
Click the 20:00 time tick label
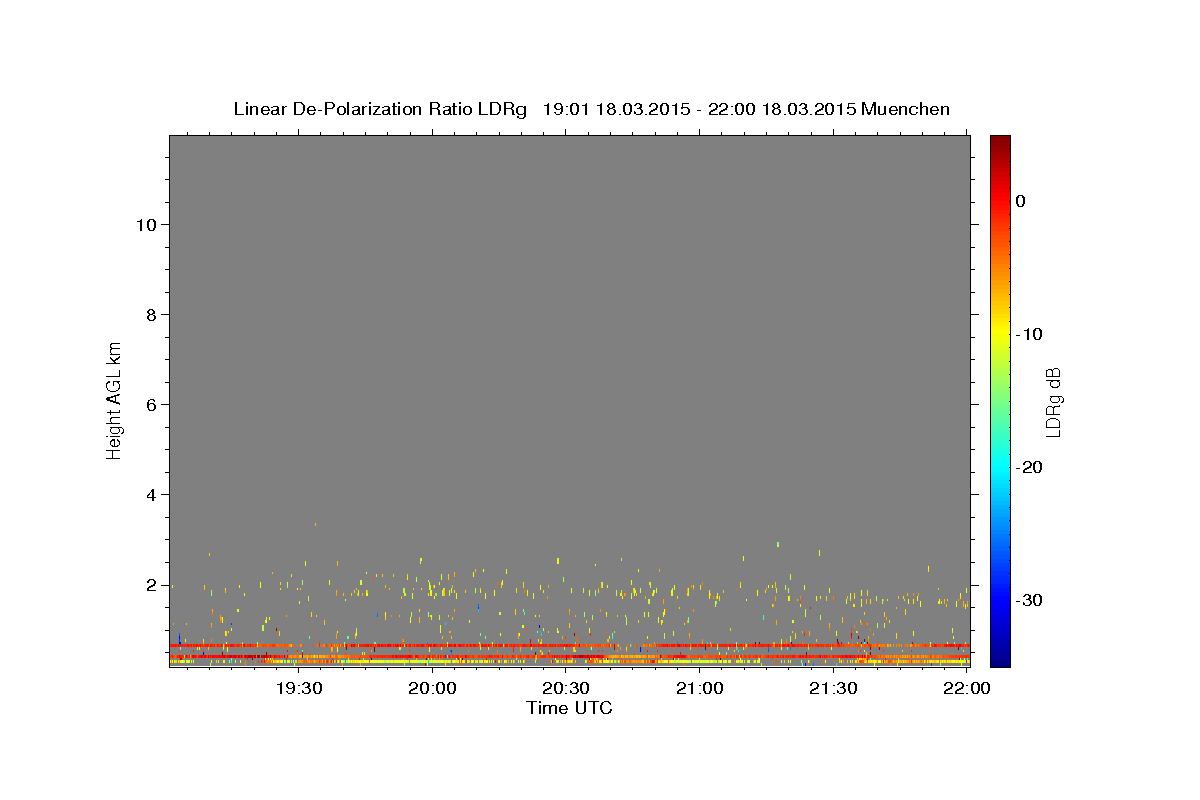tap(433, 688)
